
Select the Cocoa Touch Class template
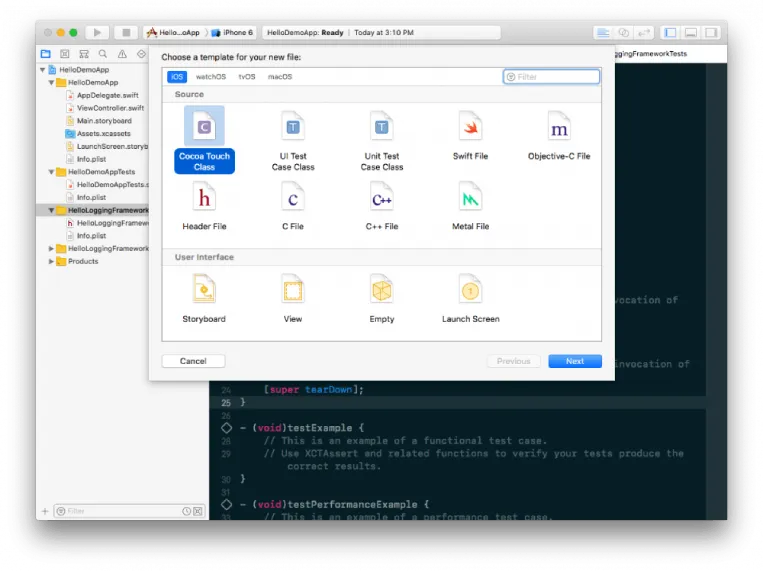[x=204, y=140]
